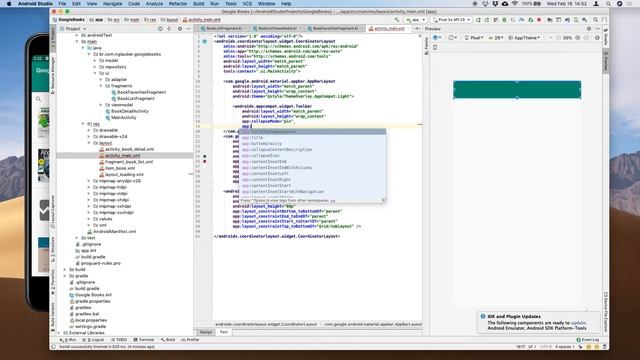Open the Run tool window button
640x360 pixels.
69,340
